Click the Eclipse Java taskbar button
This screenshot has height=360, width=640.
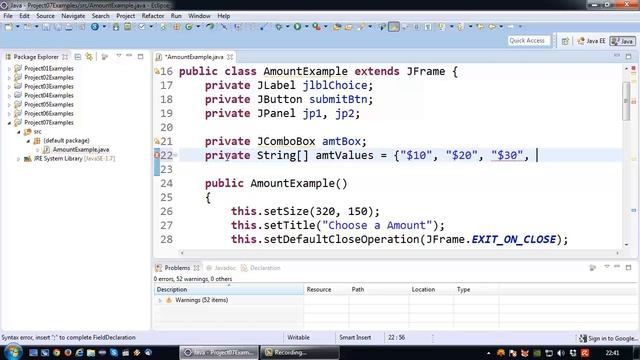pyautogui.click(x=219, y=352)
